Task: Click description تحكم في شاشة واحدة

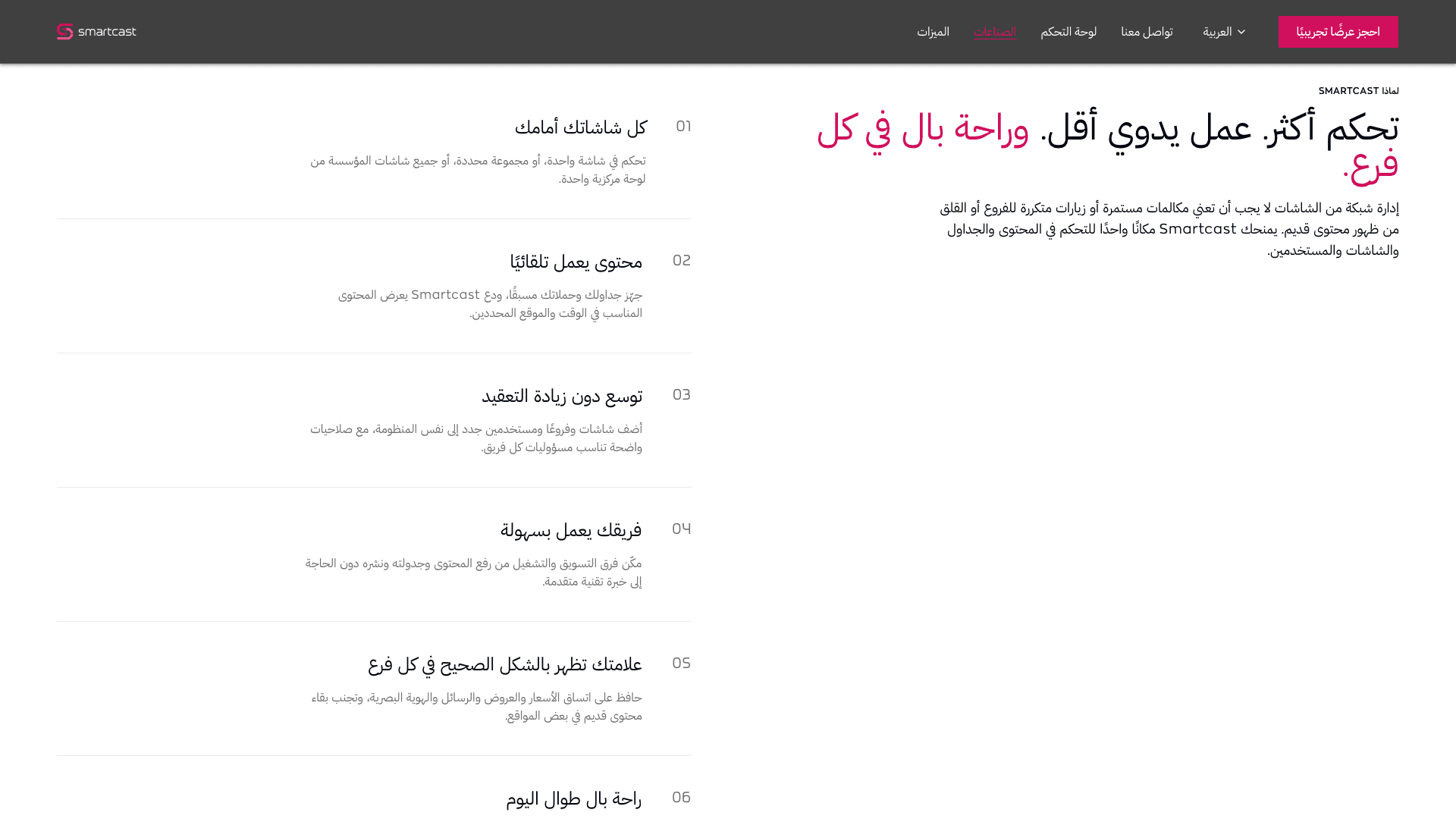Action: pos(478,170)
